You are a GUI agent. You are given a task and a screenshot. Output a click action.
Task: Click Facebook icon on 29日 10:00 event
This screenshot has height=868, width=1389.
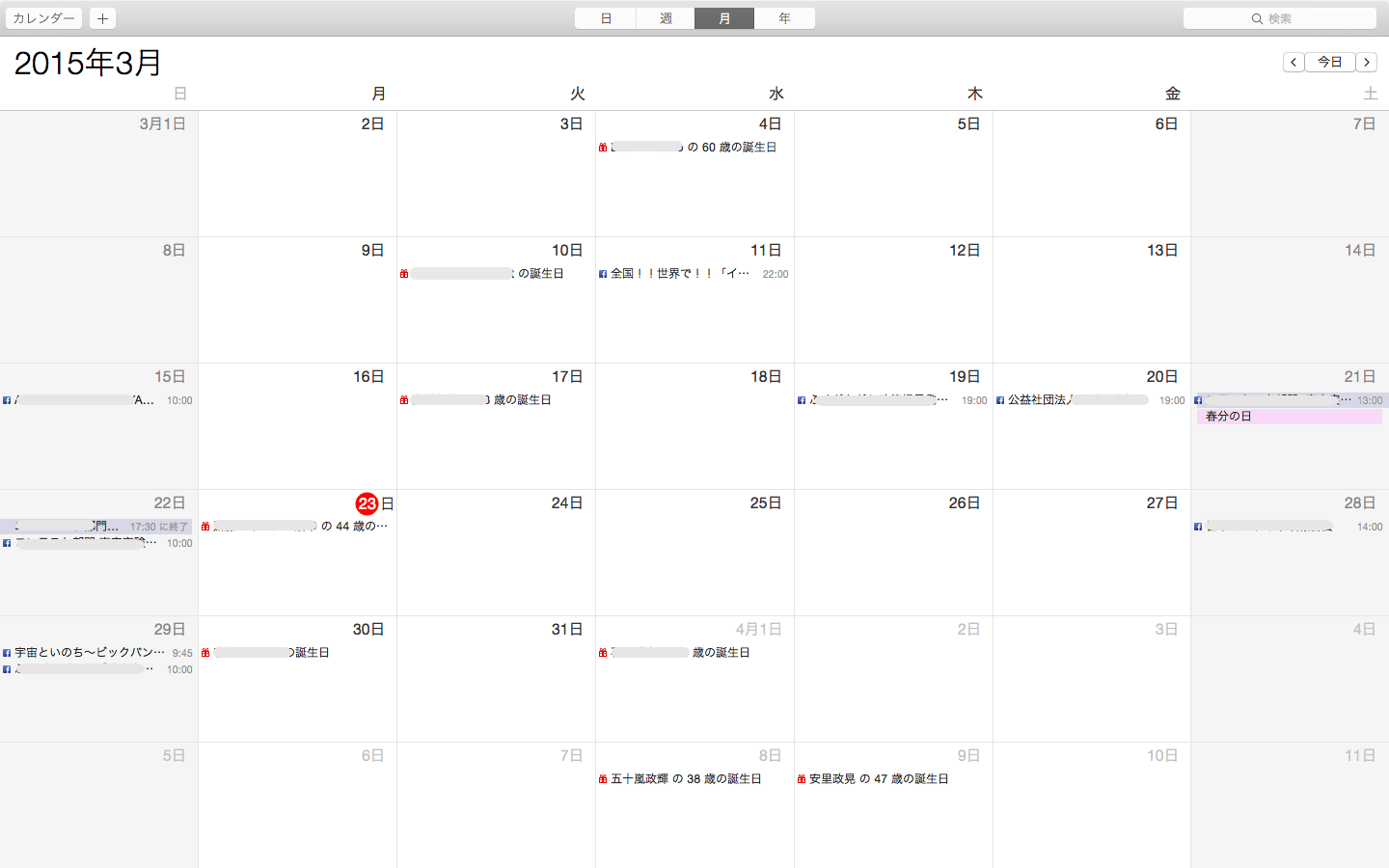tap(7, 669)
